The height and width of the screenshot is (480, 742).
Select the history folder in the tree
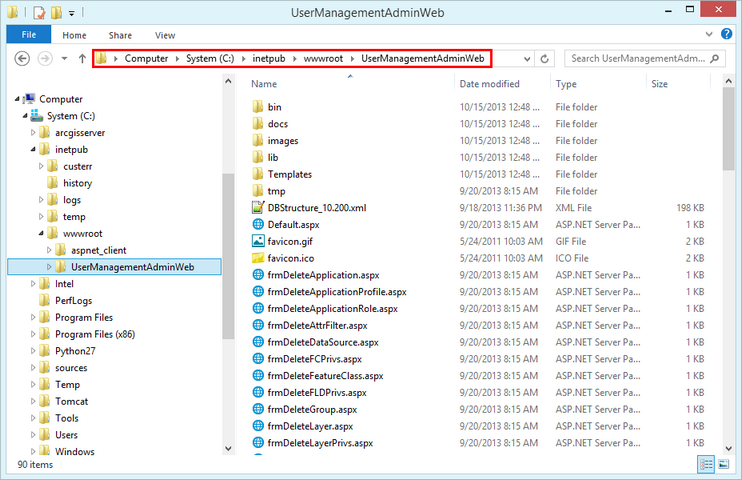(x=77, y=183)
